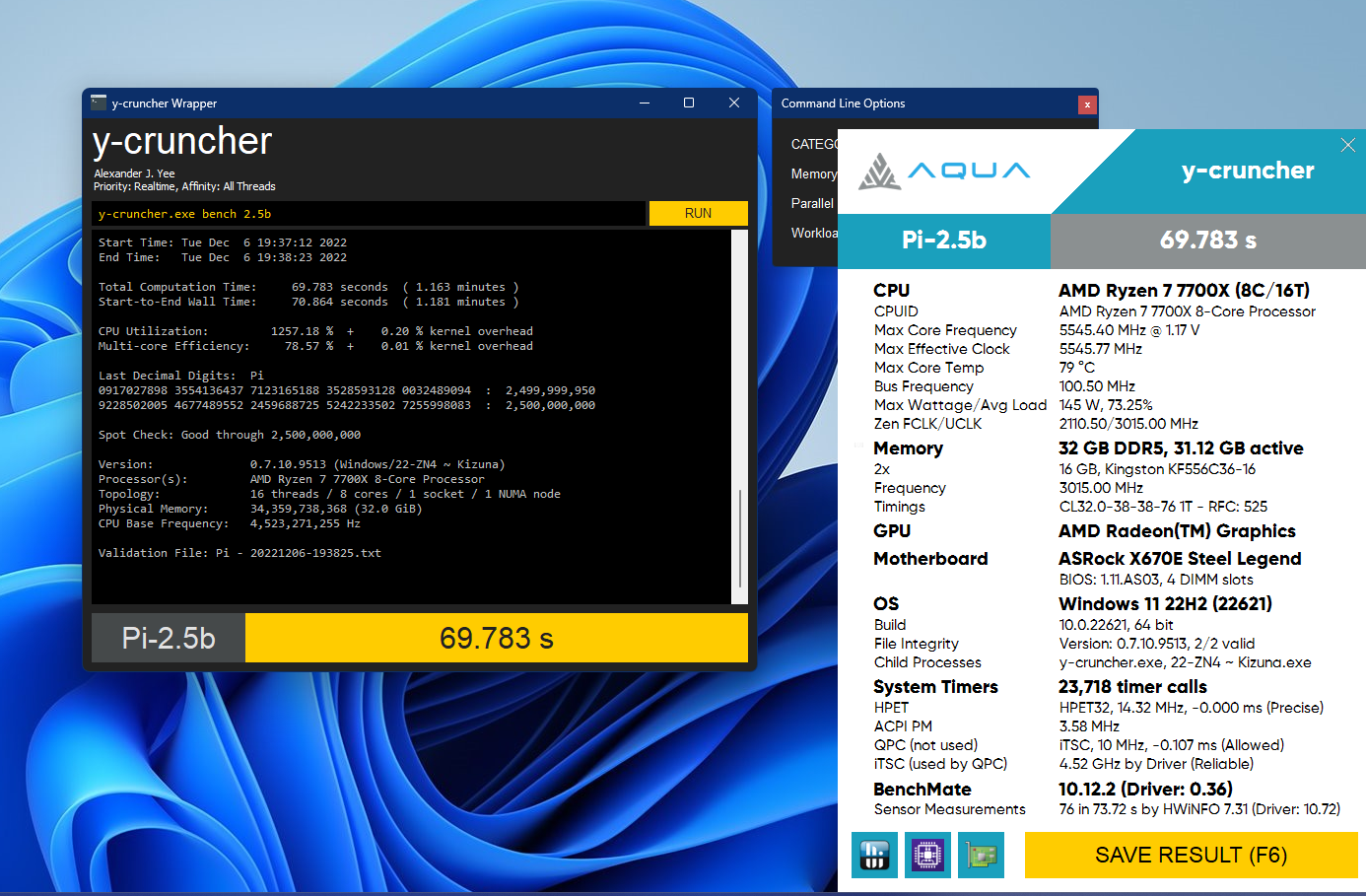Open the GPU-Z graphics card icon

981,855
